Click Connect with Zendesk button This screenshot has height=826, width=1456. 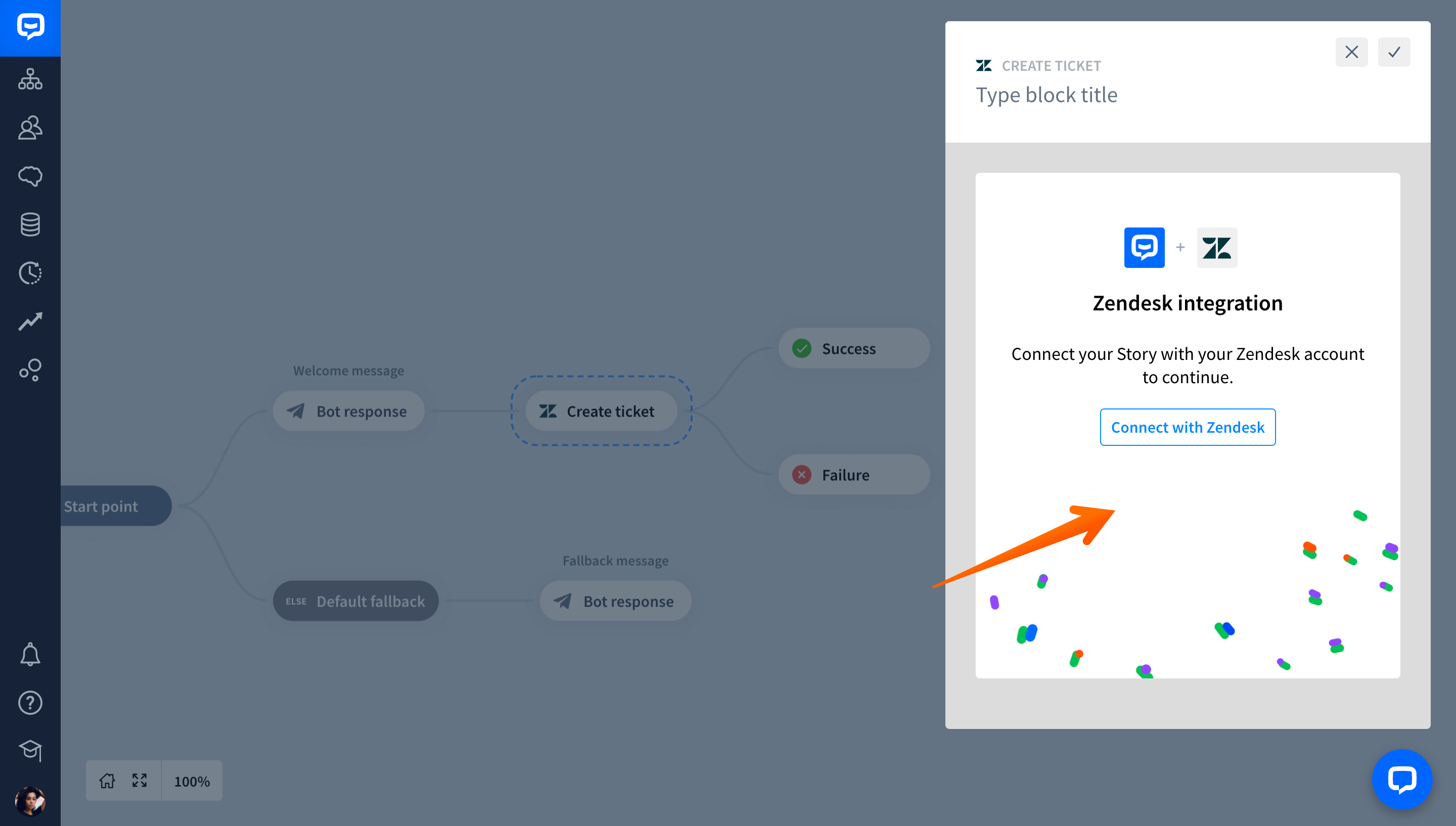click(1187, 427)
